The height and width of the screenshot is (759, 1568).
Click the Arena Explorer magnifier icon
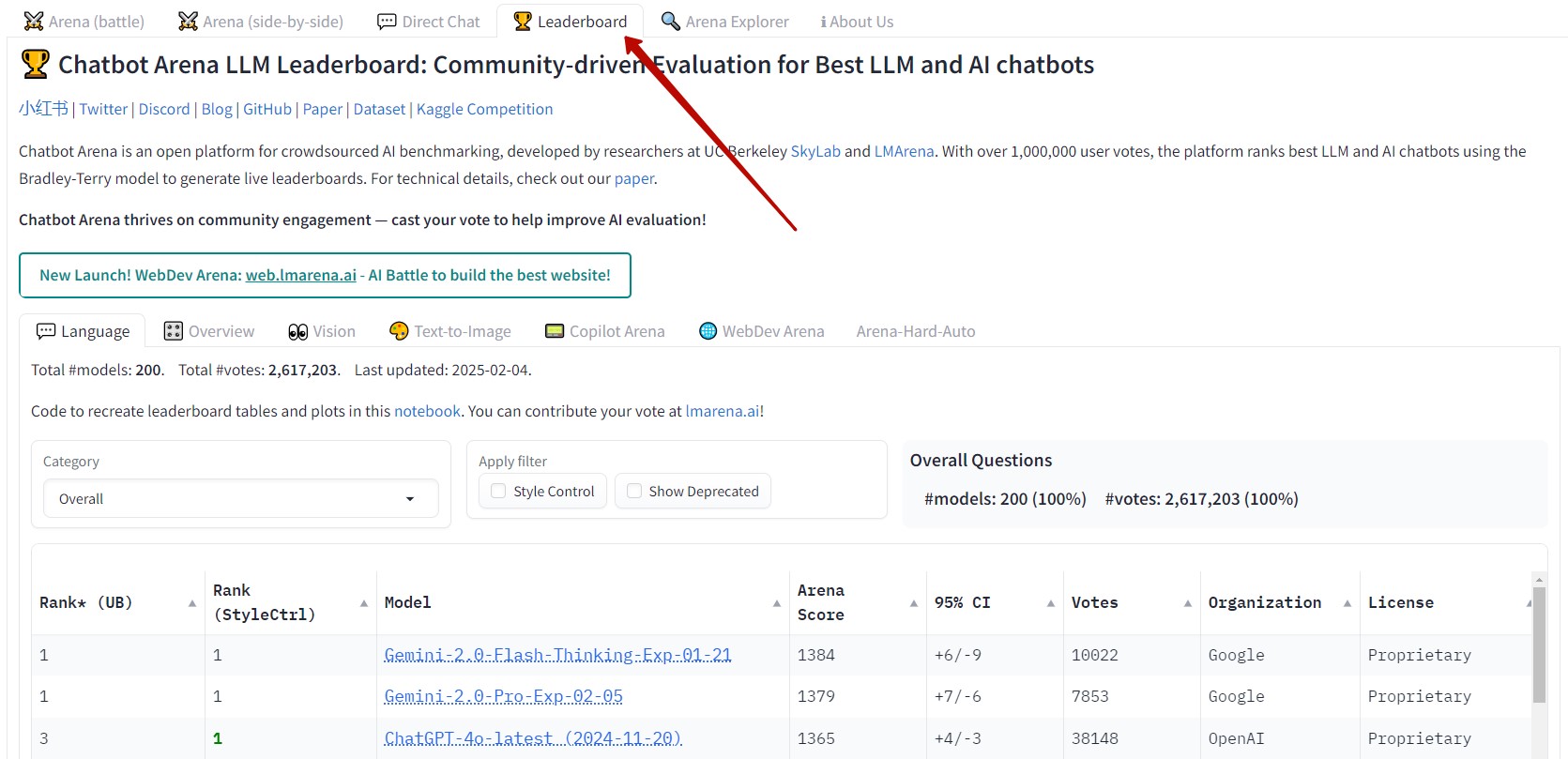coord(671,22)
